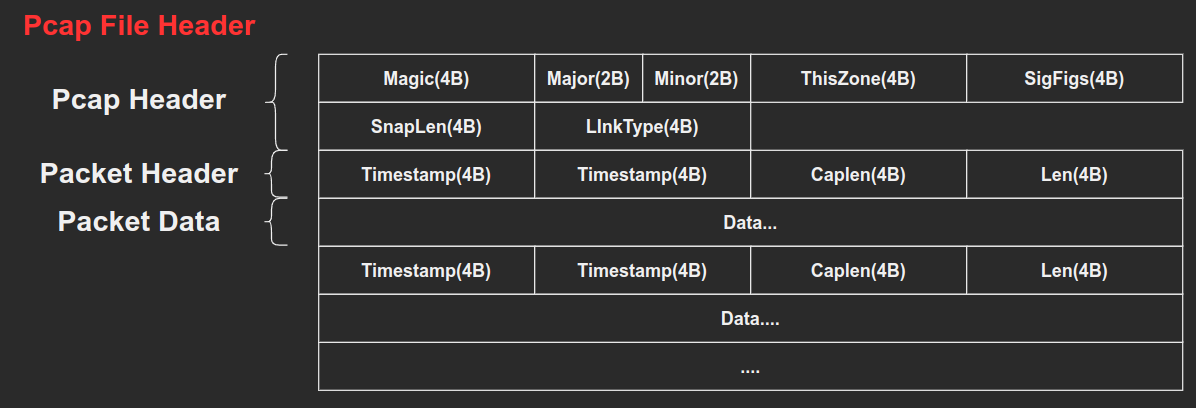Image resolution: width=1196 pixels, height=408 pixels.
Task: Select the Magic(4B) cell
Action: click(426, 78)
